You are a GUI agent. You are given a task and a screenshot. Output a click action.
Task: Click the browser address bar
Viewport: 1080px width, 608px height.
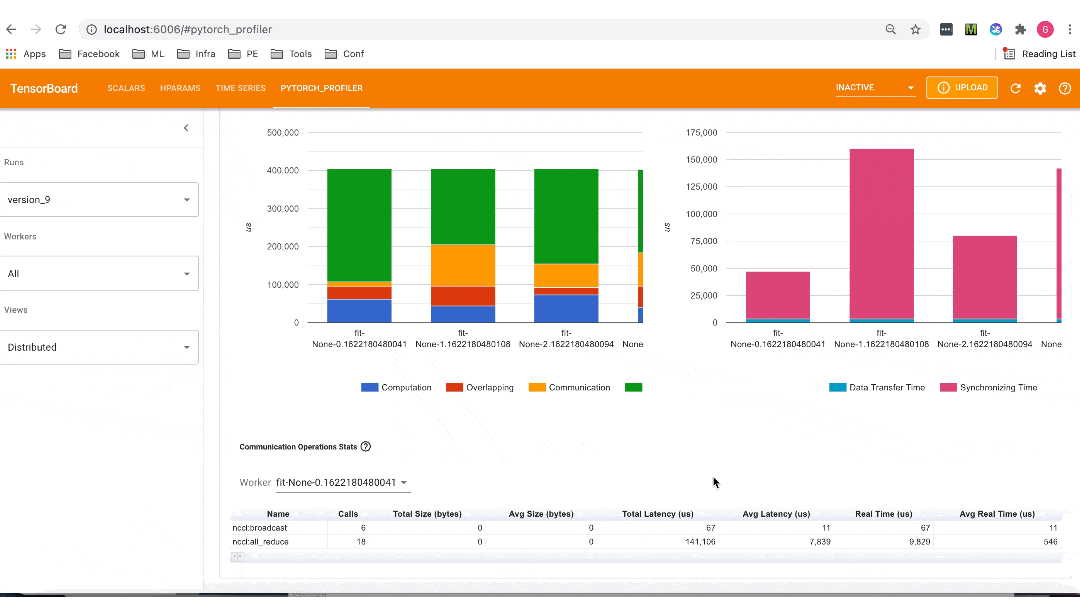(480, 30)
